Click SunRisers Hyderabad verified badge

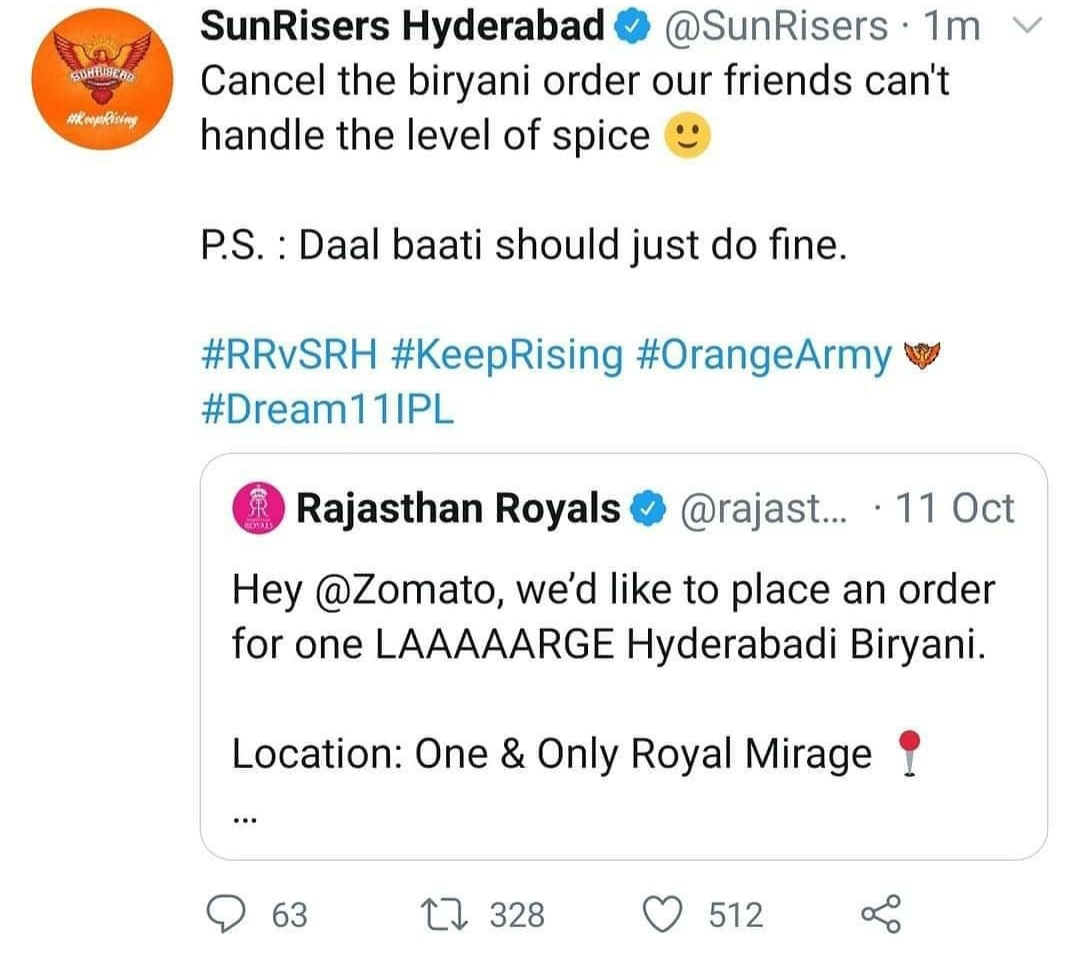point(631,28)
